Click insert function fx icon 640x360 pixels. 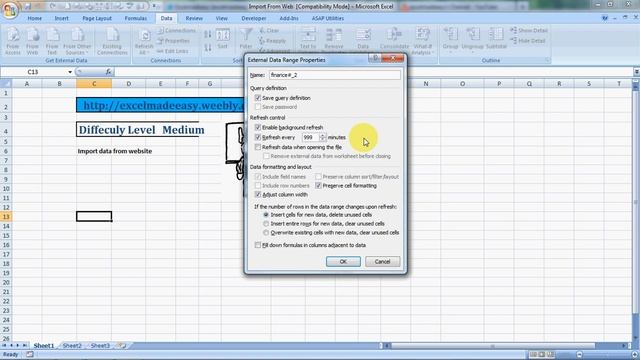tap(108, 72)
